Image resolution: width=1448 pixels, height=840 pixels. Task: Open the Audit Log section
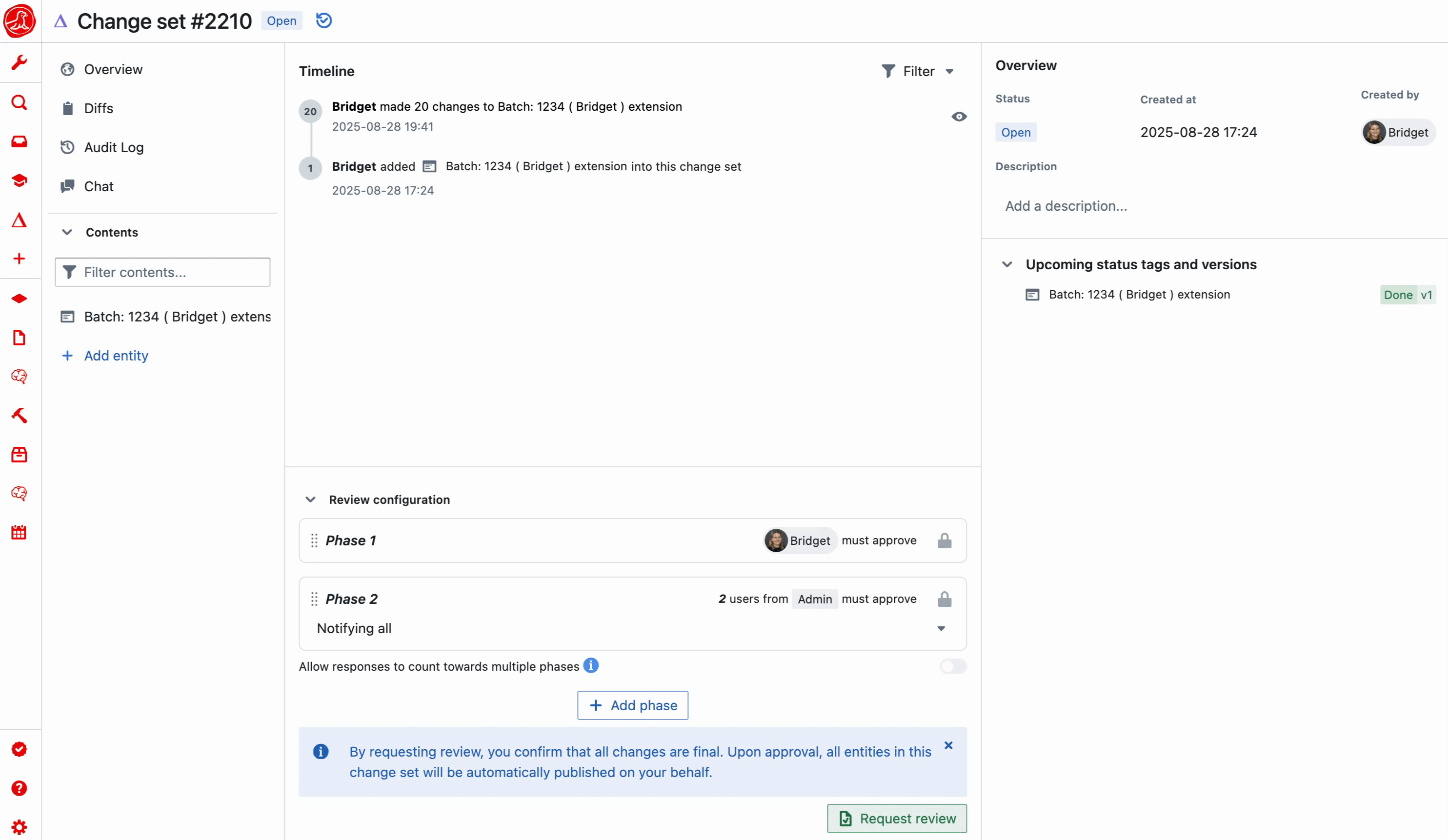(113, 147)
